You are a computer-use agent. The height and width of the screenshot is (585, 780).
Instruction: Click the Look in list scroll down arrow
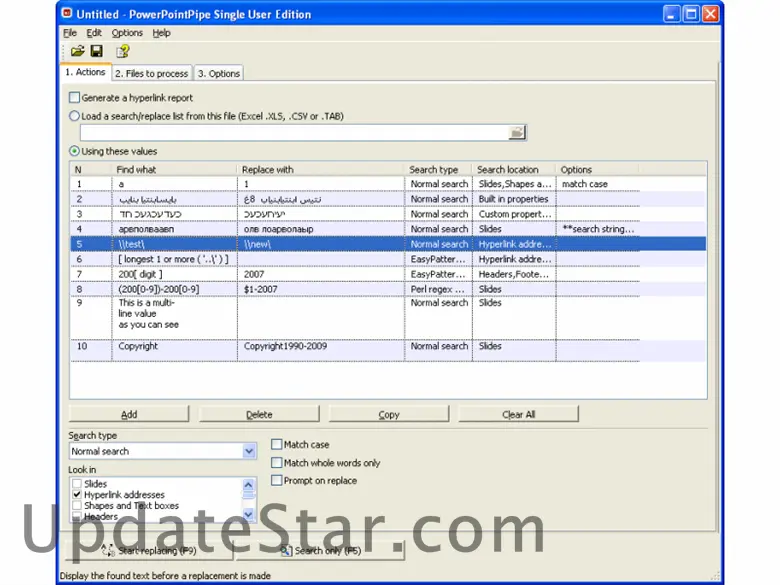coord(248,514)
